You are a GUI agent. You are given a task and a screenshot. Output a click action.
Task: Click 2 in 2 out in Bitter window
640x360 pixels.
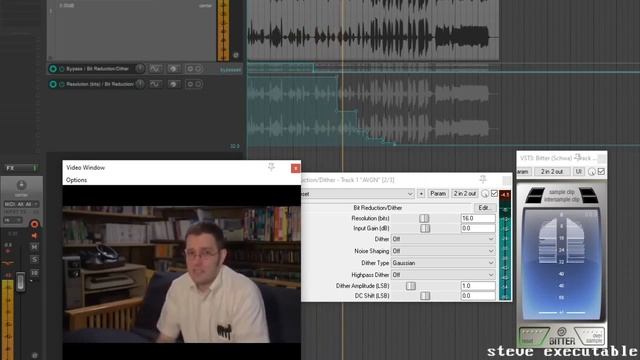[x=552, y=172]
